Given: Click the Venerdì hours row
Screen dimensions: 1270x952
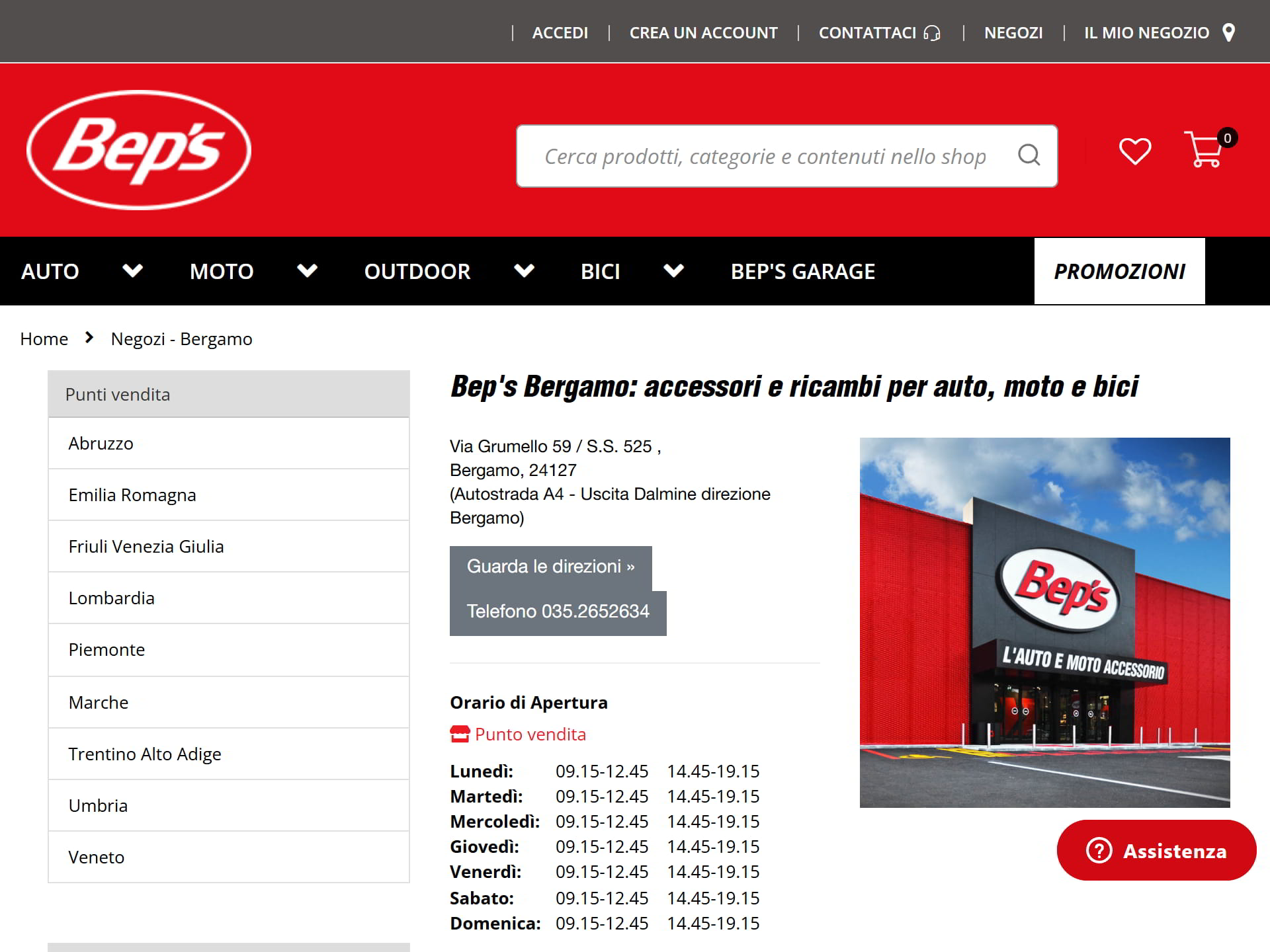Looking at the screenshot, I should click(605, 872).
